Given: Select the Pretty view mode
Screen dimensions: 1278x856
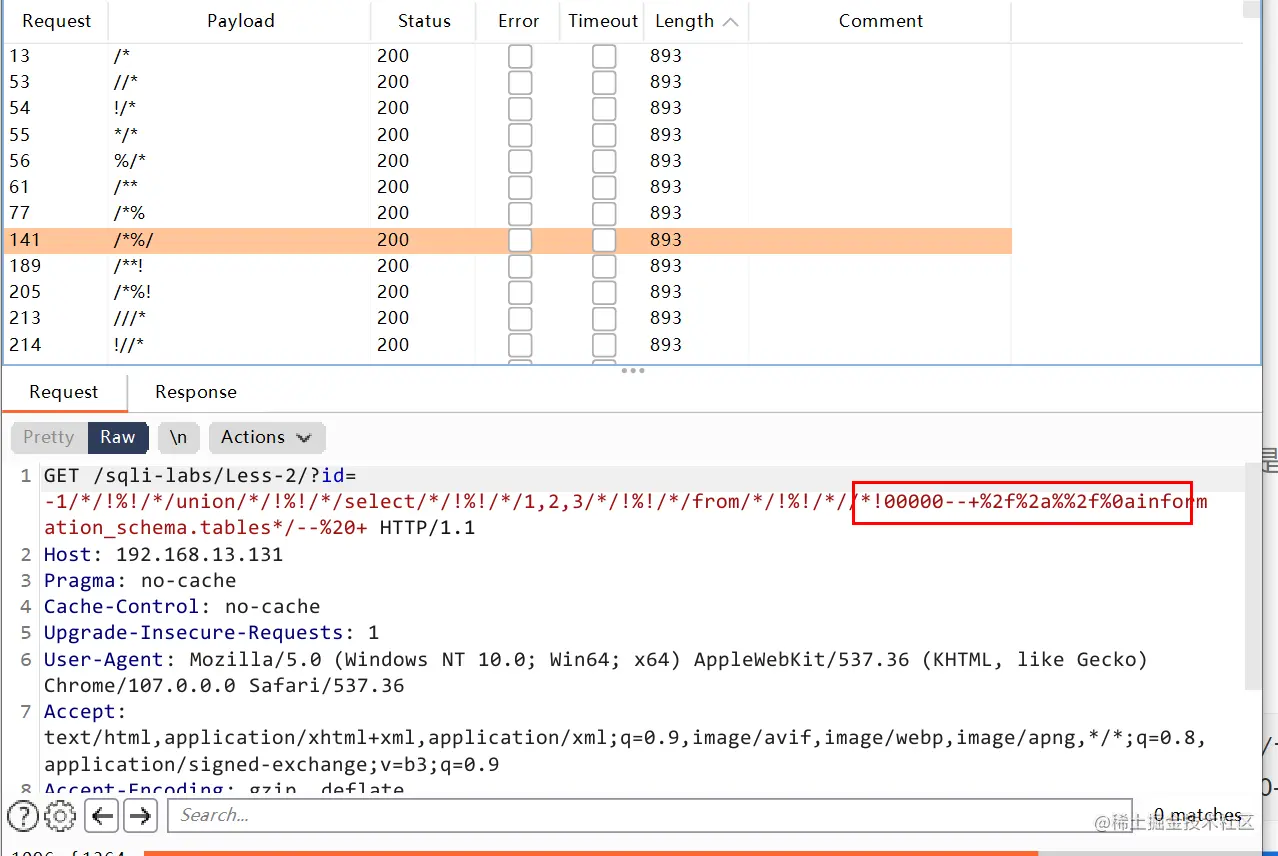Looking at the screenshot, I should 49,437.
